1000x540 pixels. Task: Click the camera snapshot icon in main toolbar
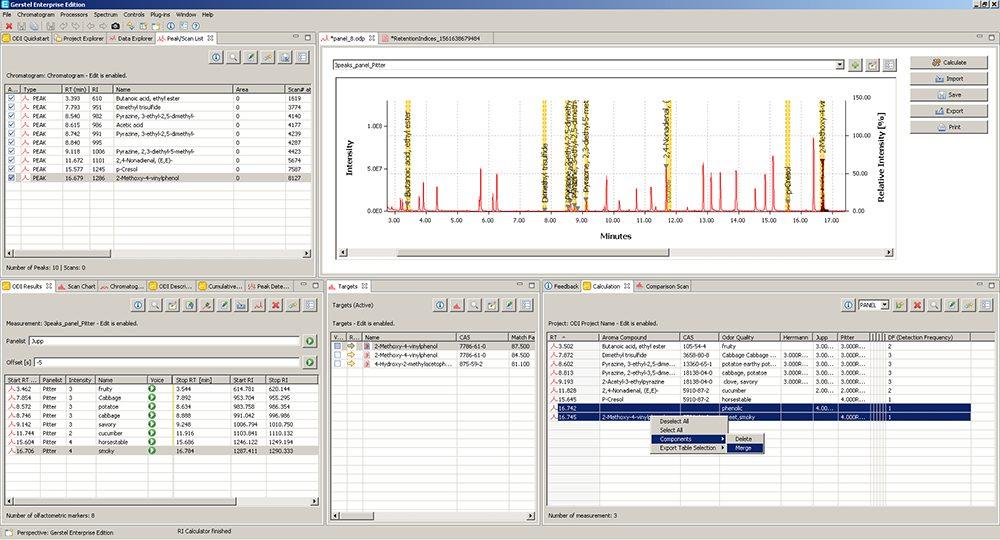115,25
